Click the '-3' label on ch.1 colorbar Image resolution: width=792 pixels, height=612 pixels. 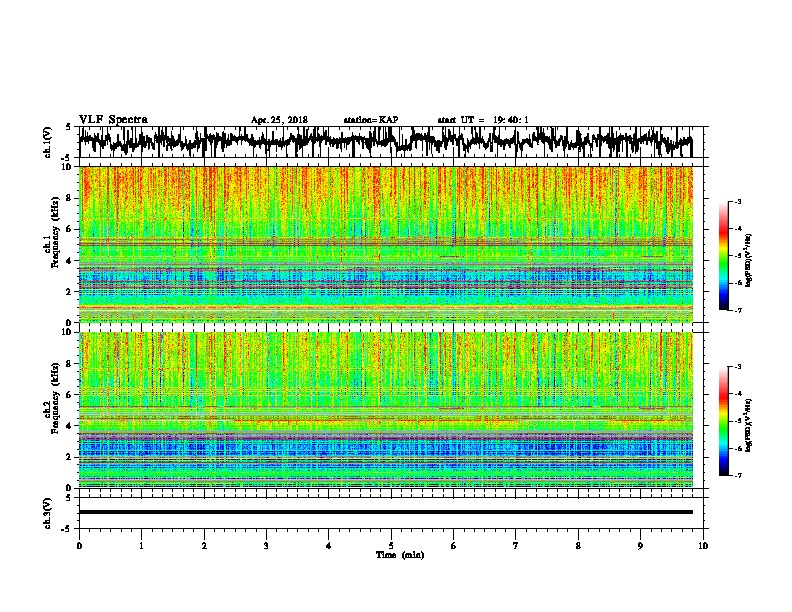(x=737, y=201)
